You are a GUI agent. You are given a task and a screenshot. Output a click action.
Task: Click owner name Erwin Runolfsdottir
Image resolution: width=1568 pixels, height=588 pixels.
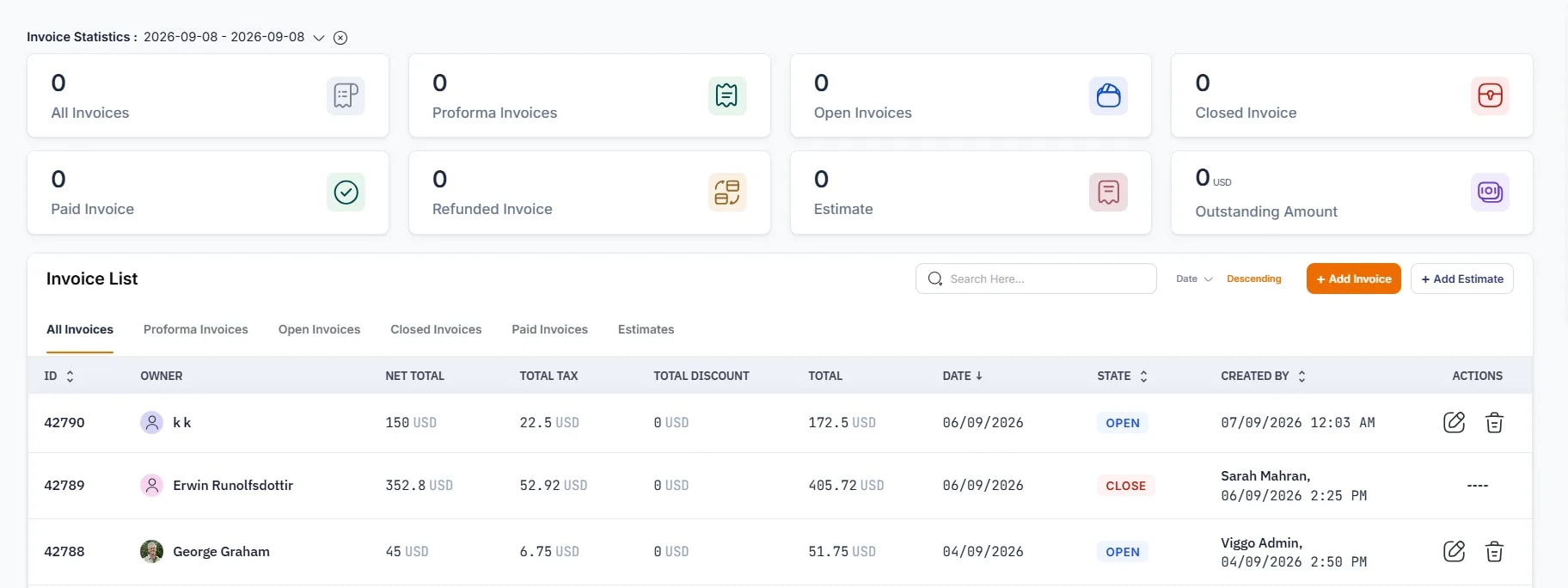pyautogui.click(x=233, y=485)
